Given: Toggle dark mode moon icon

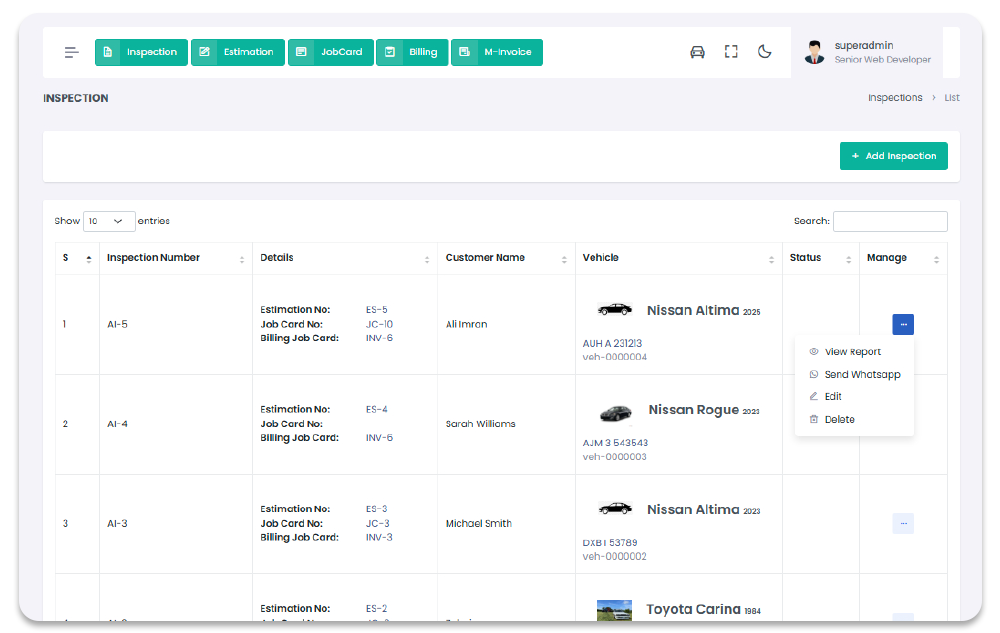Looking at the screenshot, I should (x=765, y=52).
